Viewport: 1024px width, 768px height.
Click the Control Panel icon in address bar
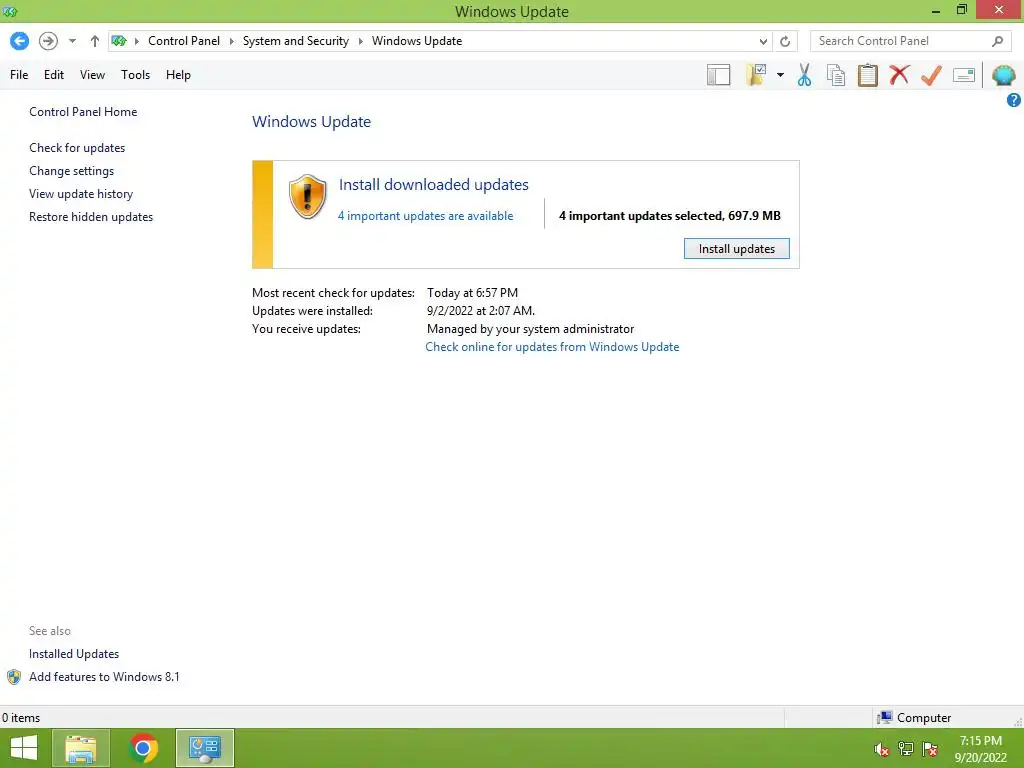[x=119, y=41]
